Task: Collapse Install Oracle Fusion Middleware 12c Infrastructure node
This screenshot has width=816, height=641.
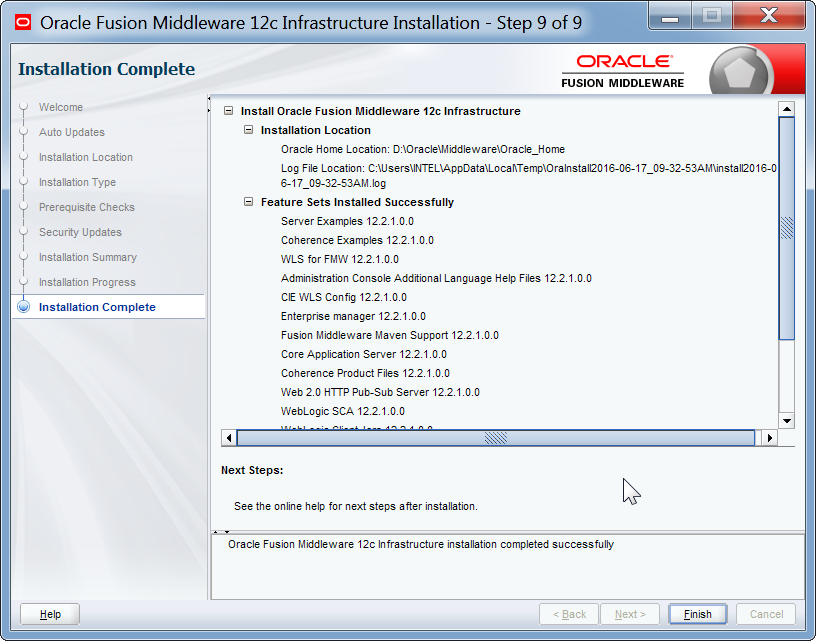Action: coord(228,111)
